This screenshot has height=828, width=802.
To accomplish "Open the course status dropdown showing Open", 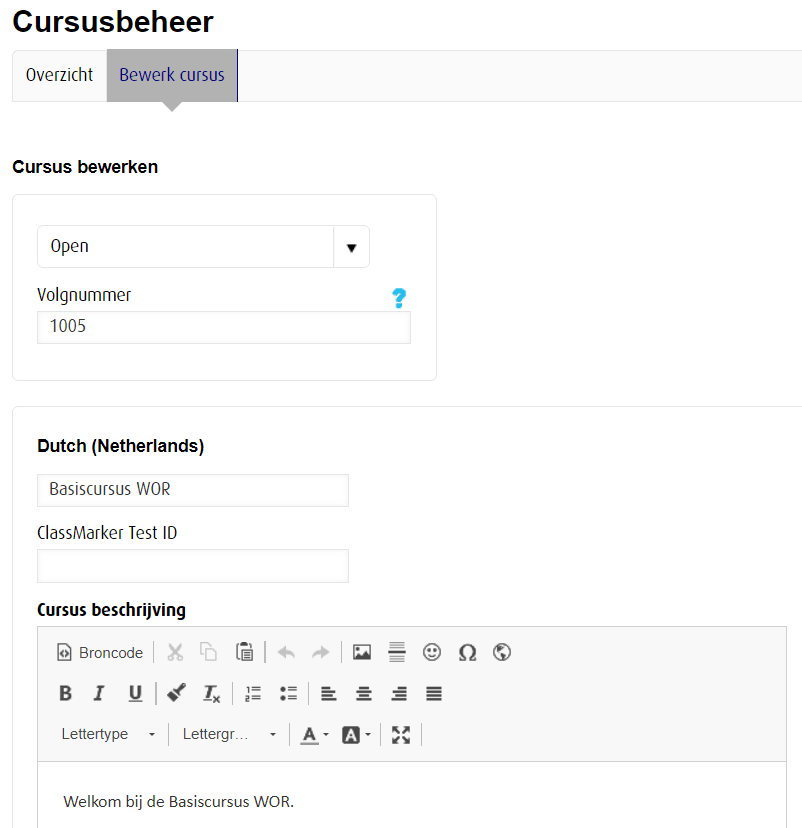I will 203,247.
